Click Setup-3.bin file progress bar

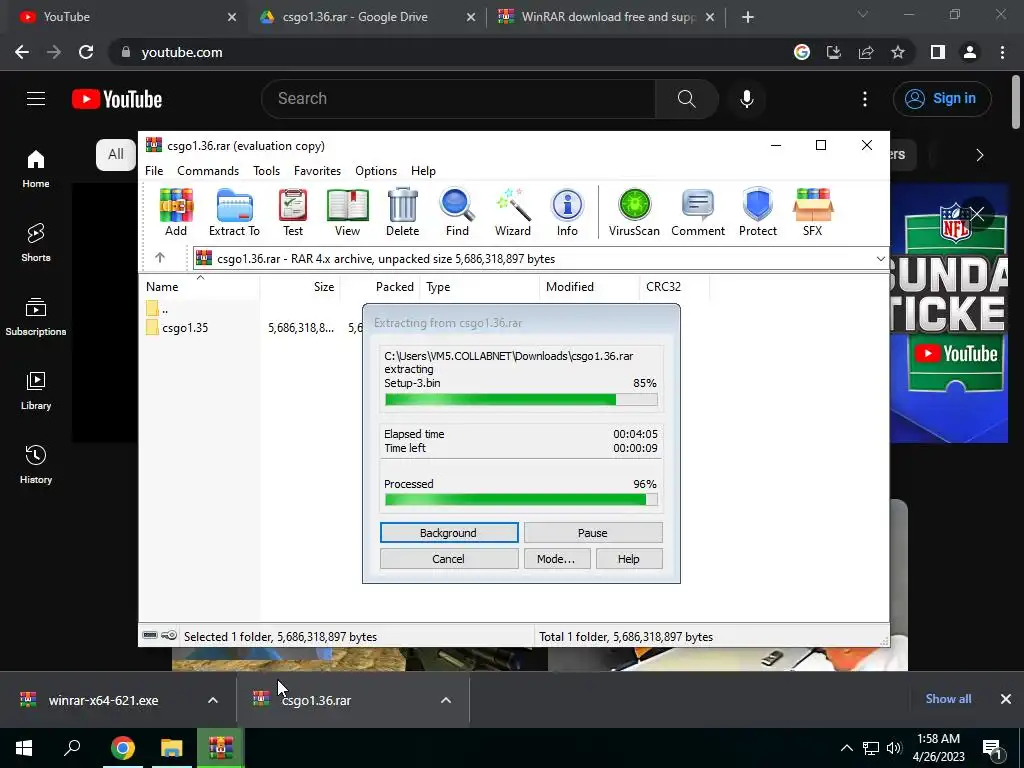[521, 400]
